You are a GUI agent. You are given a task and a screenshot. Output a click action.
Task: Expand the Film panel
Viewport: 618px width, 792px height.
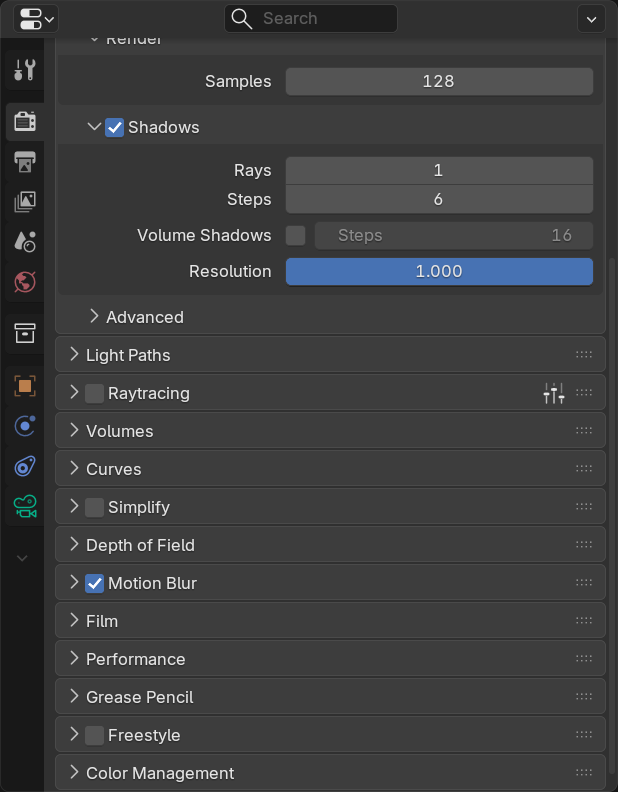pyautogui.click(x=74, y=621)
